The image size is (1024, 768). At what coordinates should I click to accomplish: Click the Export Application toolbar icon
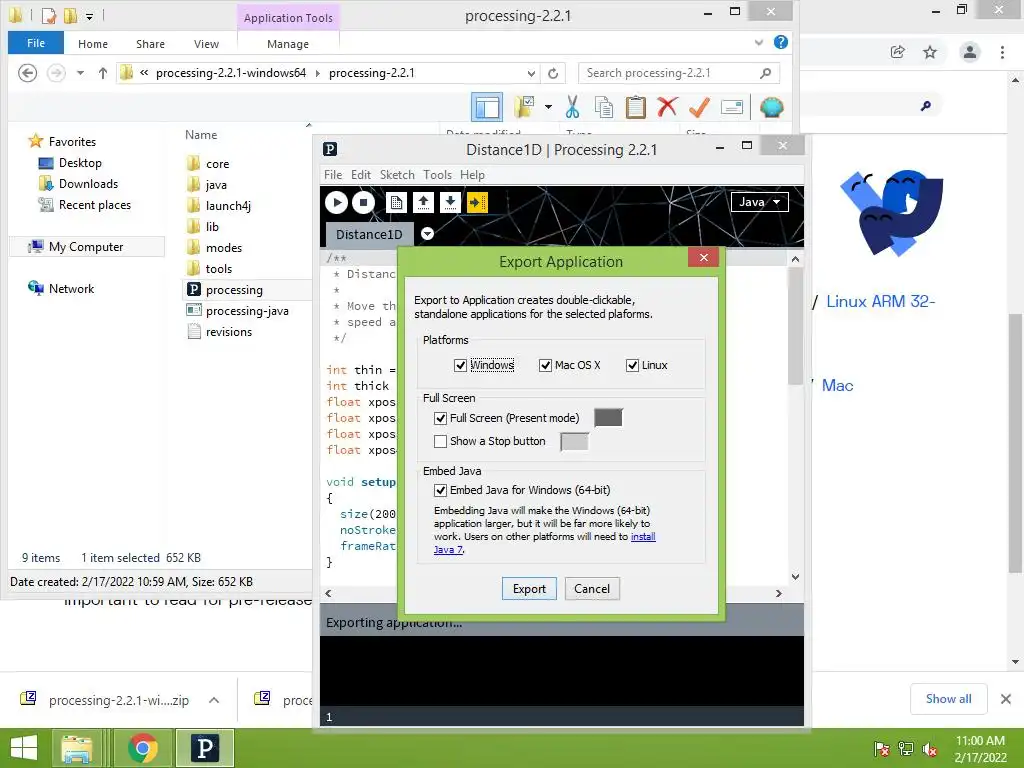(477, 202)
